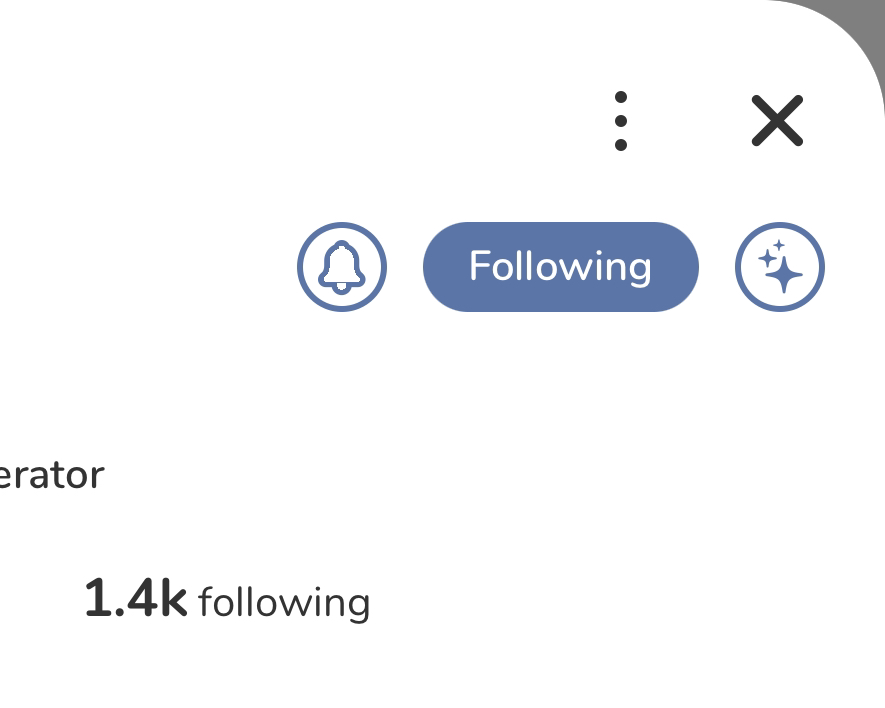Click the notification bell icon
The width and height of the screenshot is (885, 708).
coord(342,267)
